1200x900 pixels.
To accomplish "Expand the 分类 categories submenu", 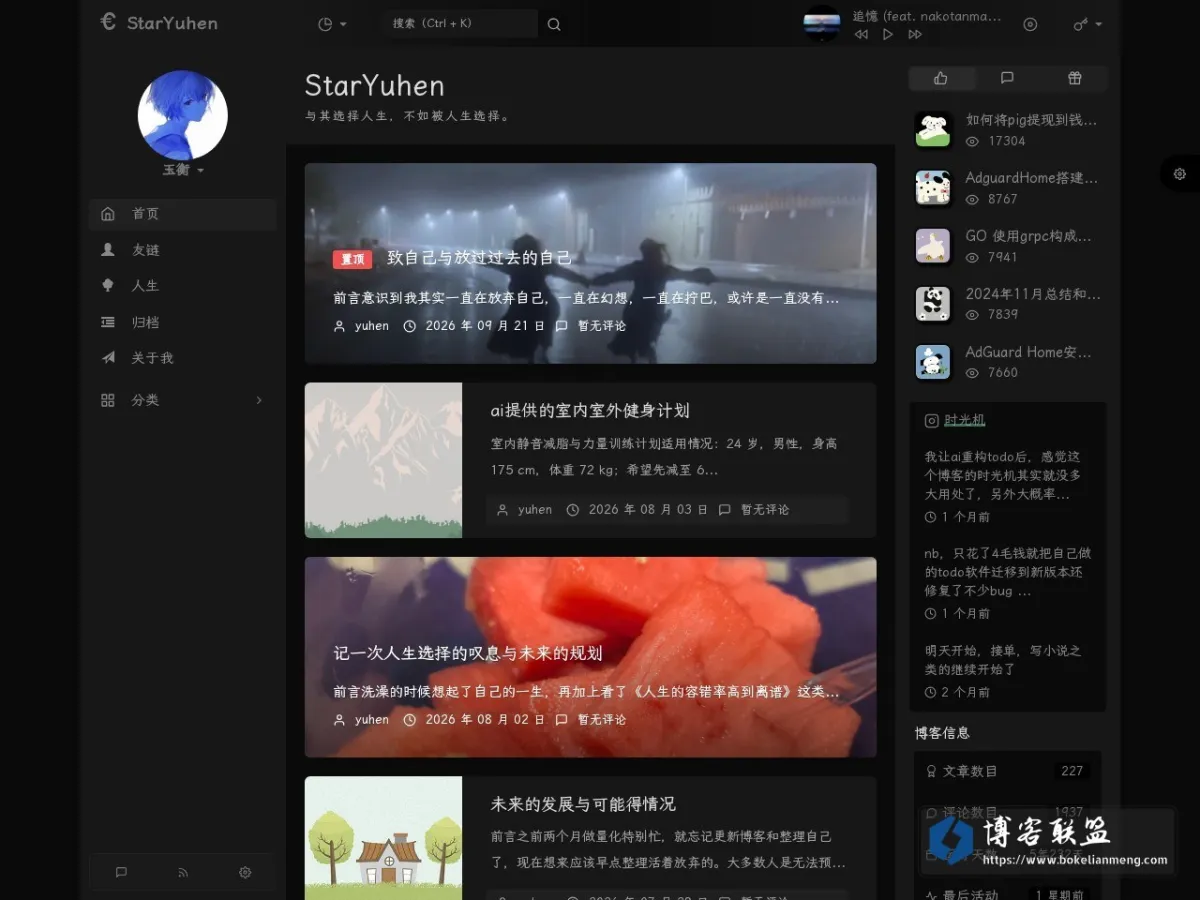I will pyautogui.click(x=182, y=400).
